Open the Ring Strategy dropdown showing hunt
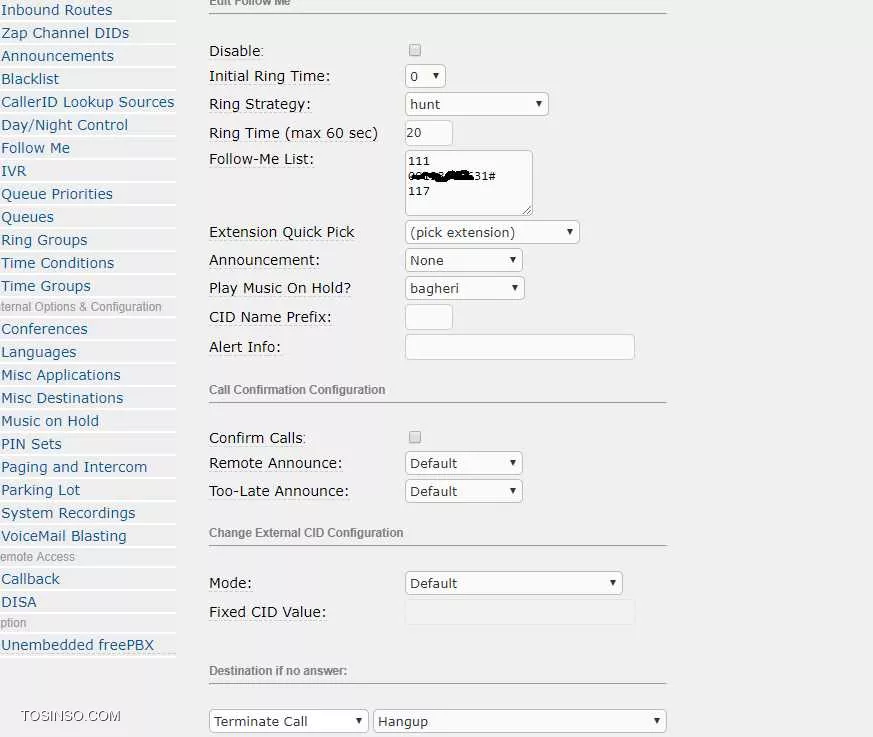This screenshot has height=737, width=873. [477, 104]
